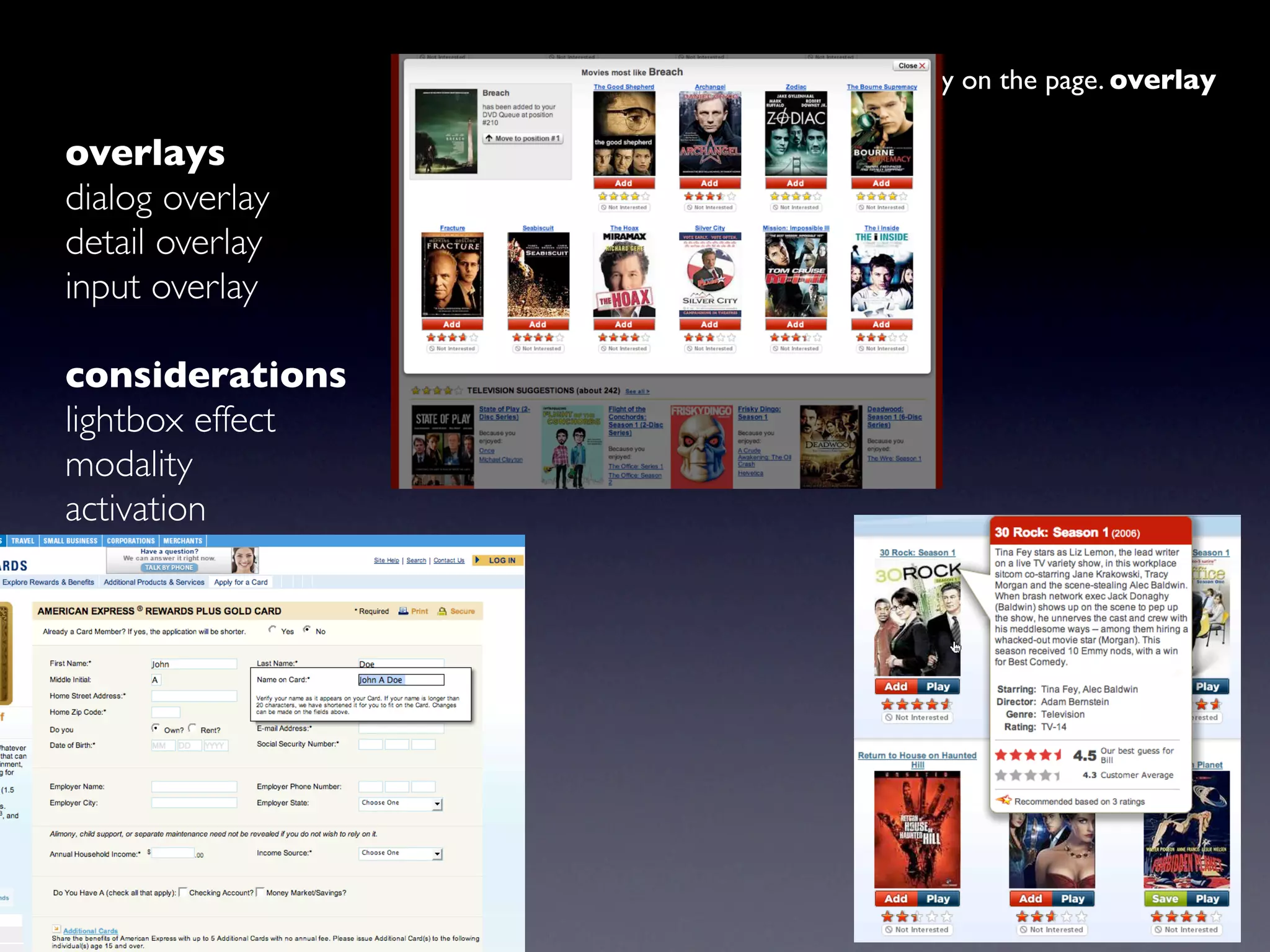Rate The I Inside with stars

tap(881, 338)
